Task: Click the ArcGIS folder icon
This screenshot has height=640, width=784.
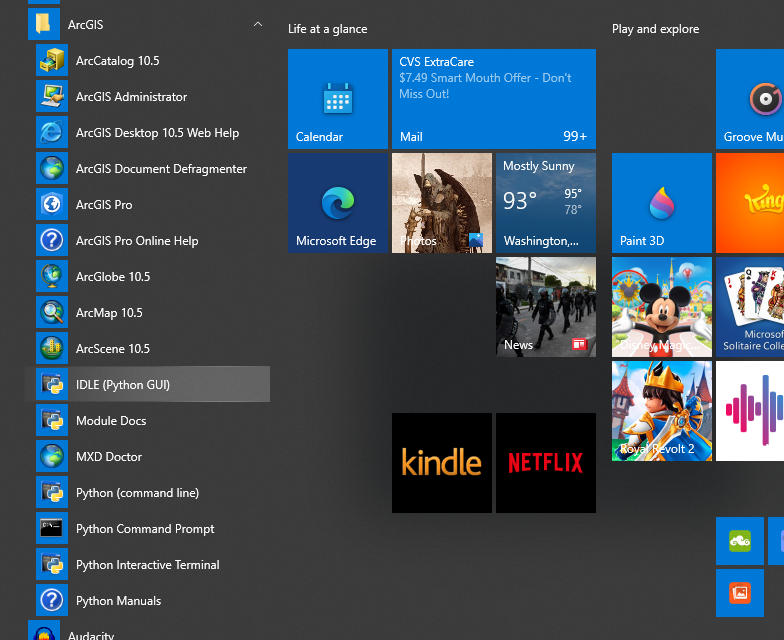Action: click(44, 24)
